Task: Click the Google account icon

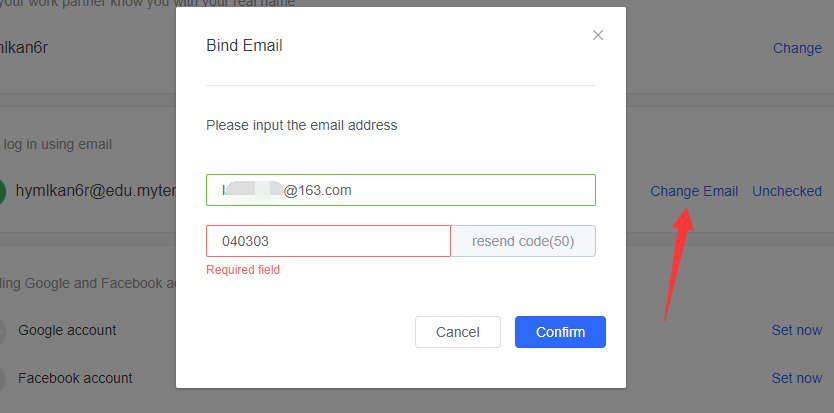Action: click(3, 331)
